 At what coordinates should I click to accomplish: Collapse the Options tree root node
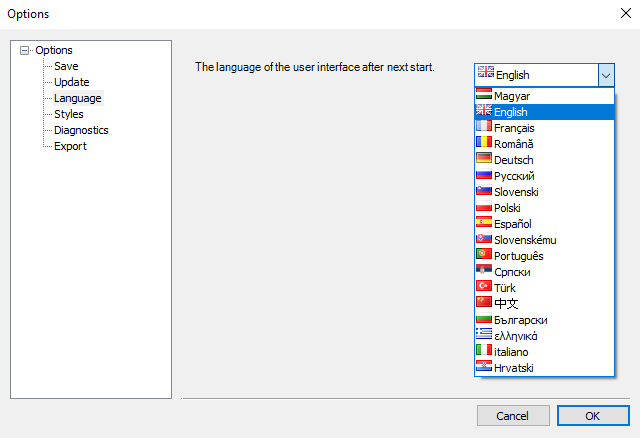pyautogui.click(x=24, y=50)
